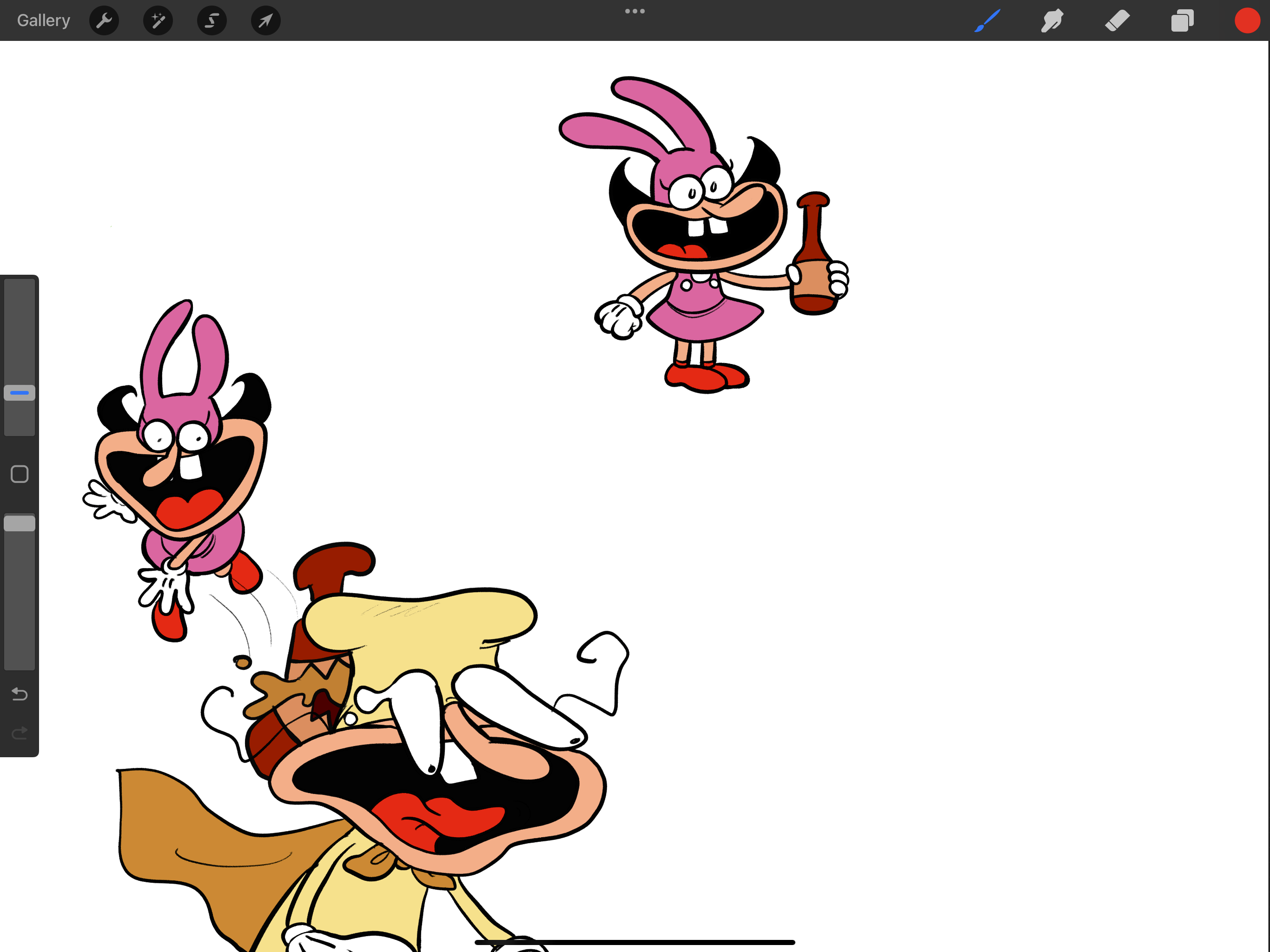This screenshot has width=1270, height=952.
Task: Tap the Modify square button in sidebar
Action: [x=20, y=474]
